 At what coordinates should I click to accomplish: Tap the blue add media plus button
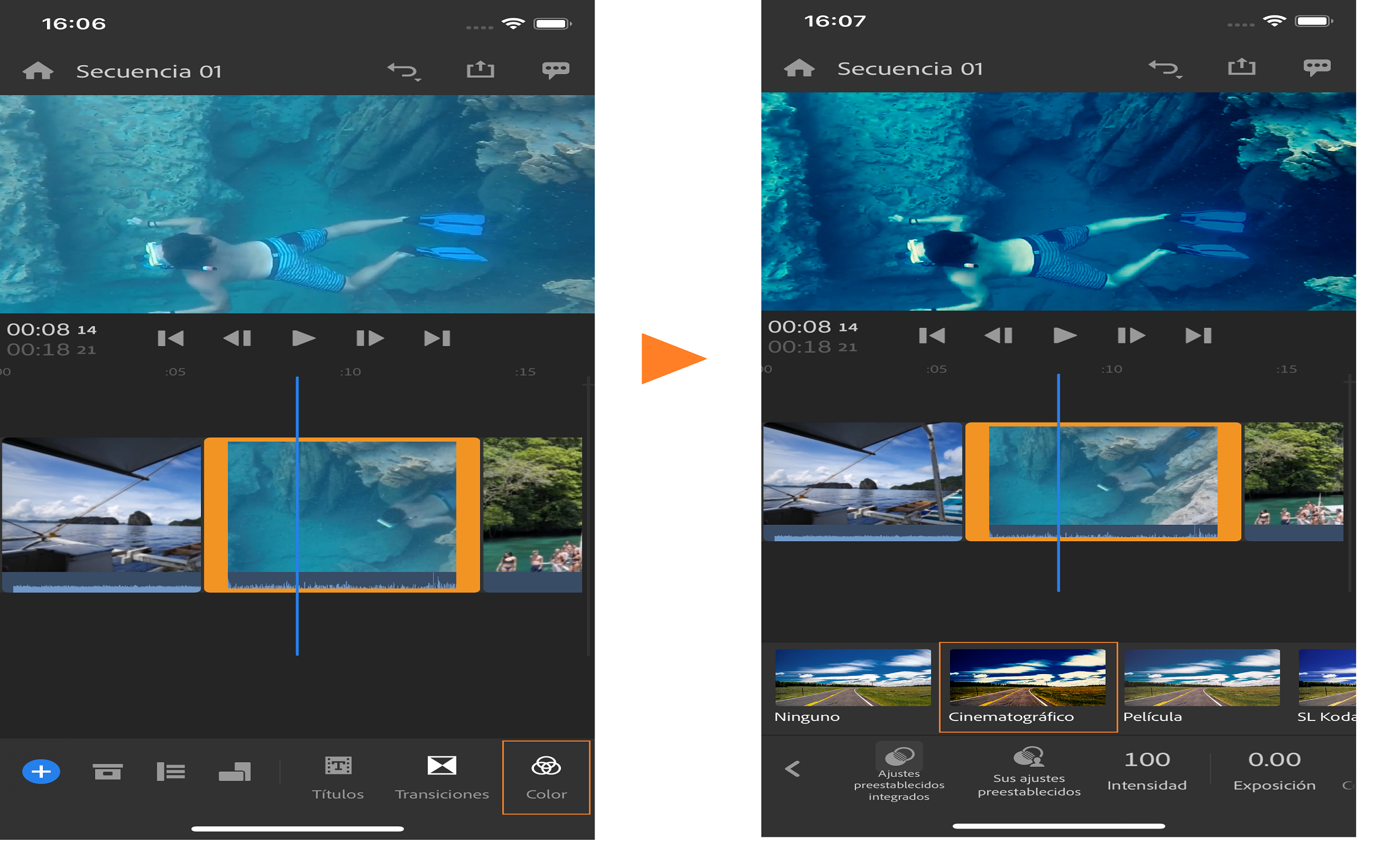tap(41, 771)
